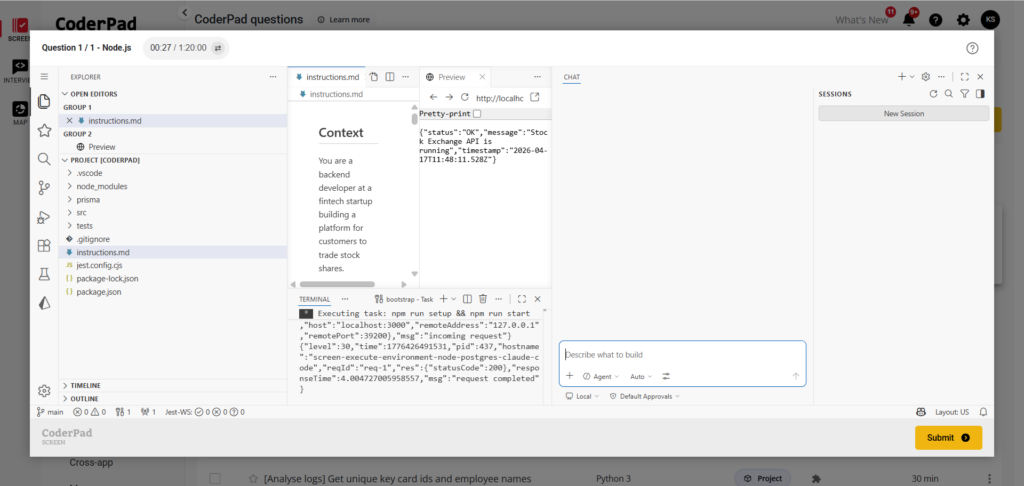
Task: Go back in the Preview browser
Action: 434,97
